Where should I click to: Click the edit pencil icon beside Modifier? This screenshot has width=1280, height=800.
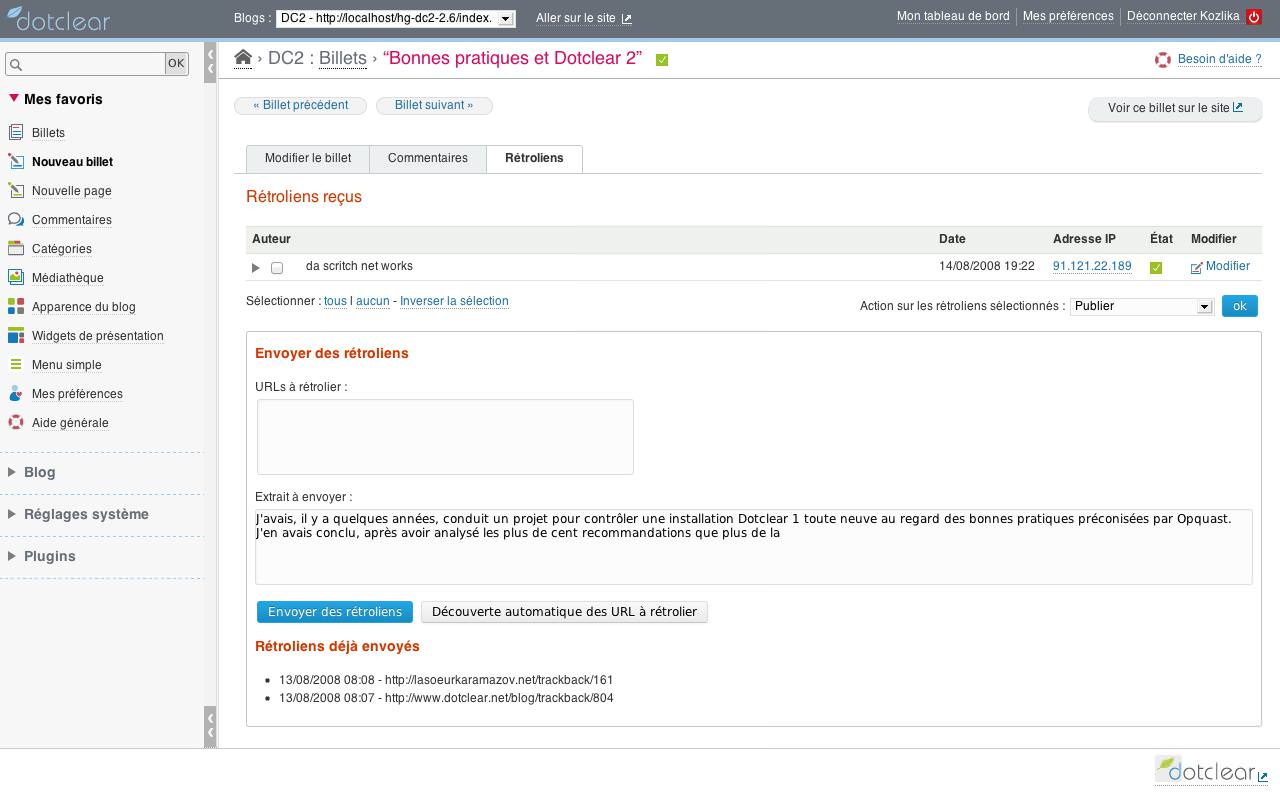[x=1196, y=267]
